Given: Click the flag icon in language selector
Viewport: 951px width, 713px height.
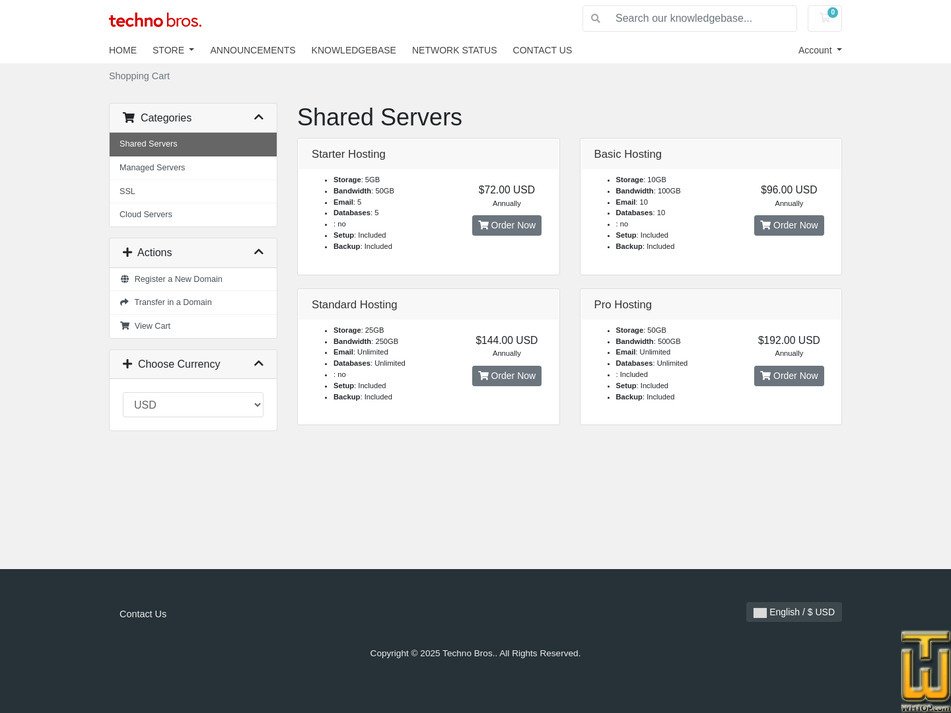Looking at the screenshot, I should pyautogui.click(x=760, y=613).
